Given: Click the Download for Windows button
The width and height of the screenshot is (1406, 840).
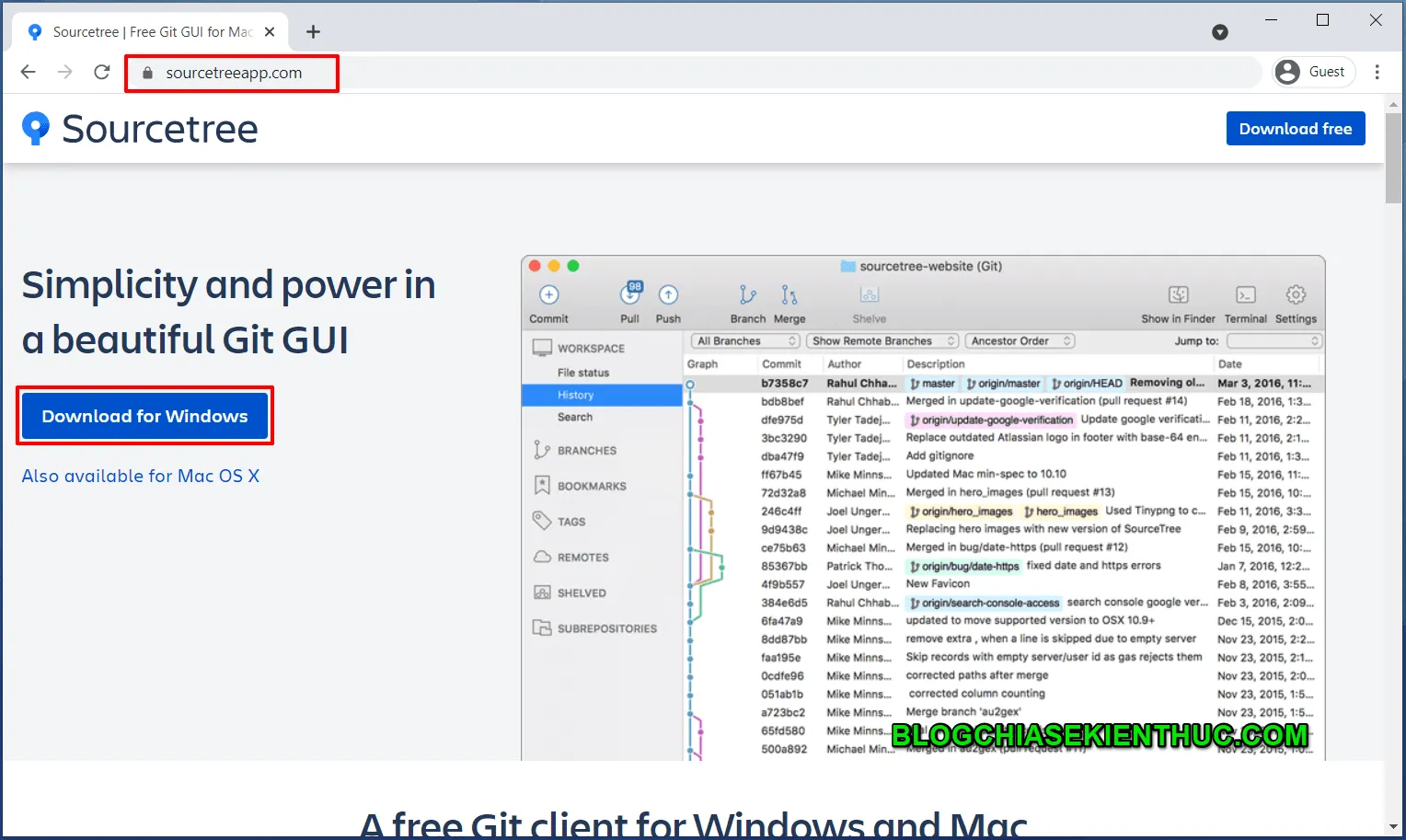Looking at the screenshot, I should [144, 416].
